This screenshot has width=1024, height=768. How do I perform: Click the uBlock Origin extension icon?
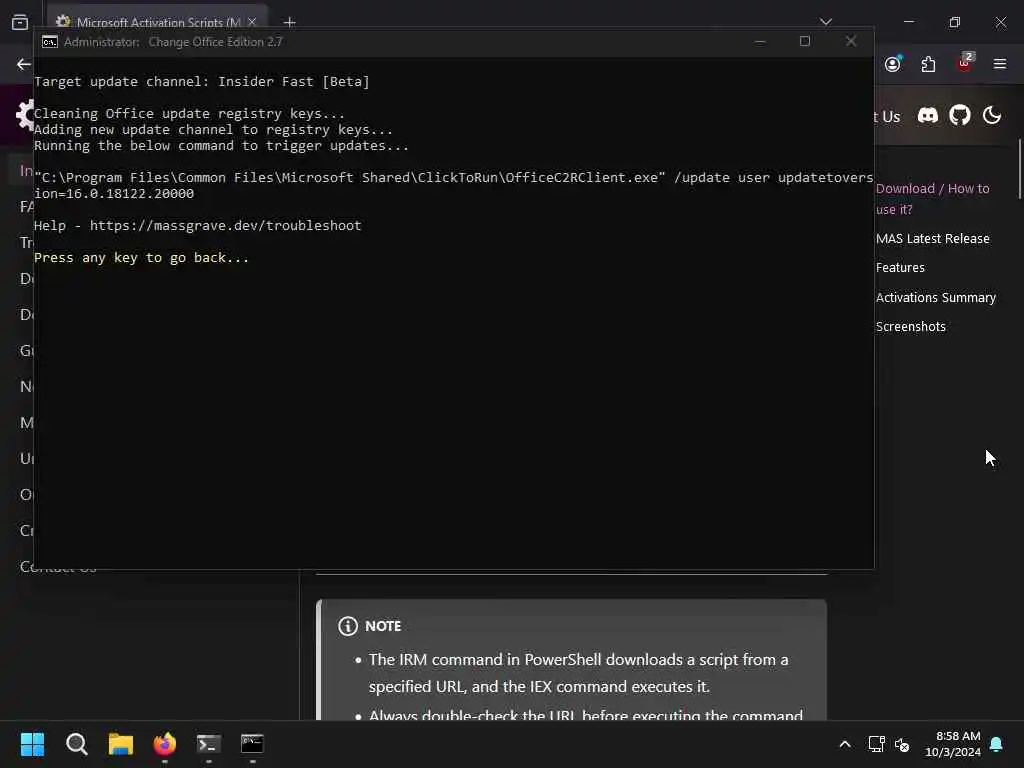[965, 63]
